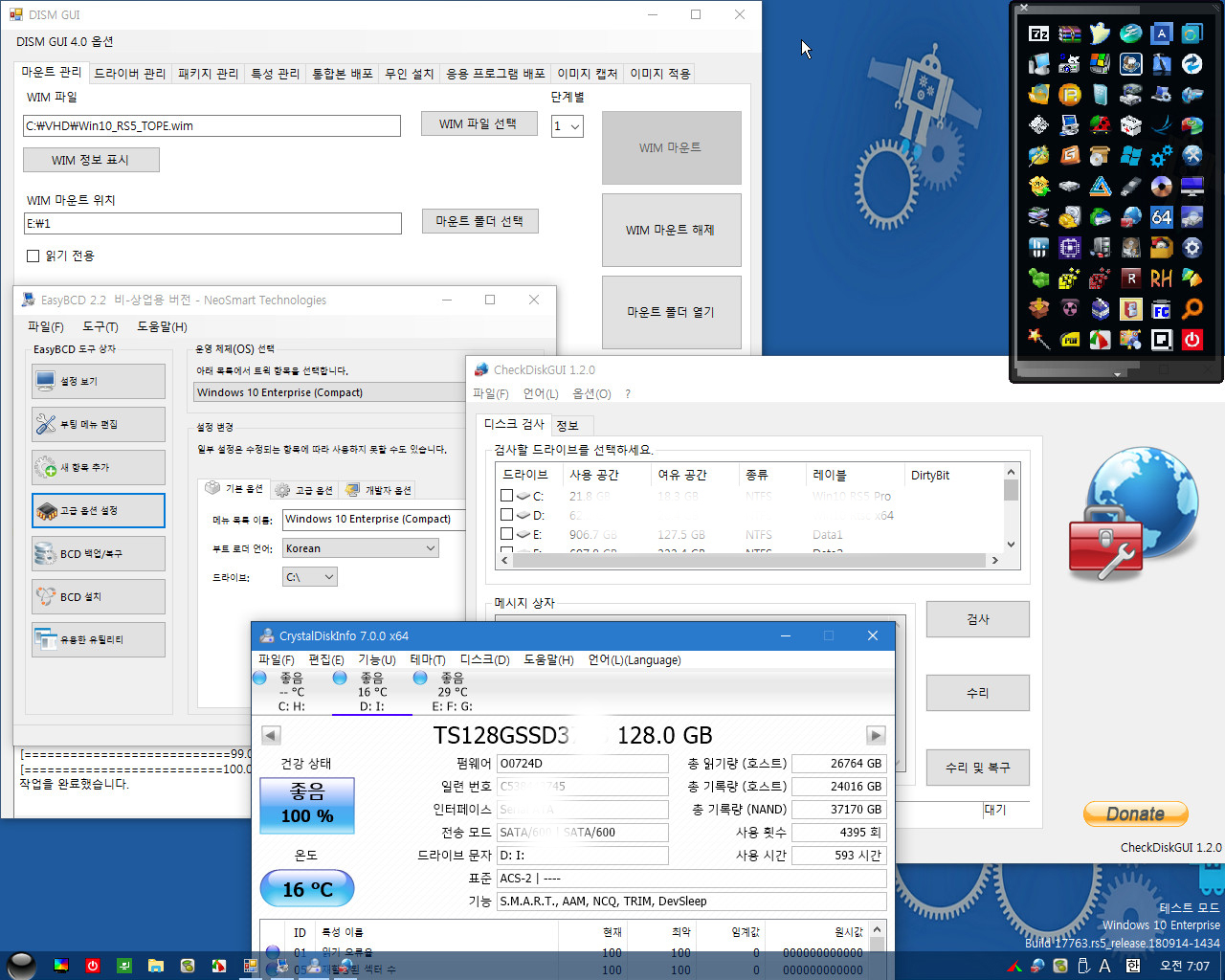This screenshot has height=980, width=1225.
Task: Launch the first aid kit icon
Action: 1130,124
